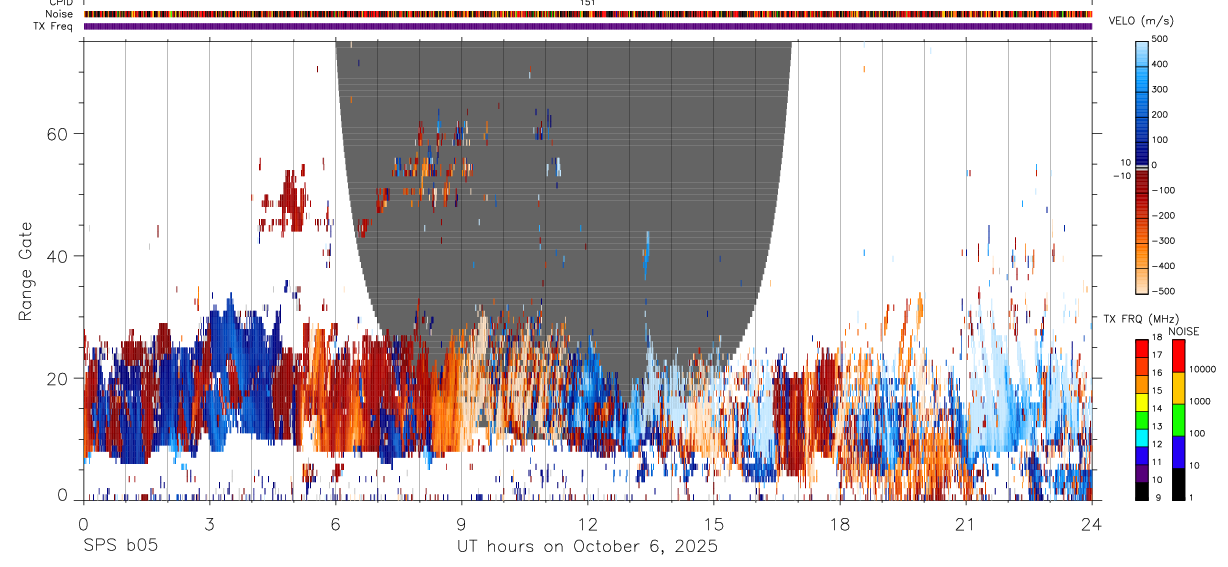Click the purple TX frequency strip above the plot
1228x567 pixels.
pos(587,26)
